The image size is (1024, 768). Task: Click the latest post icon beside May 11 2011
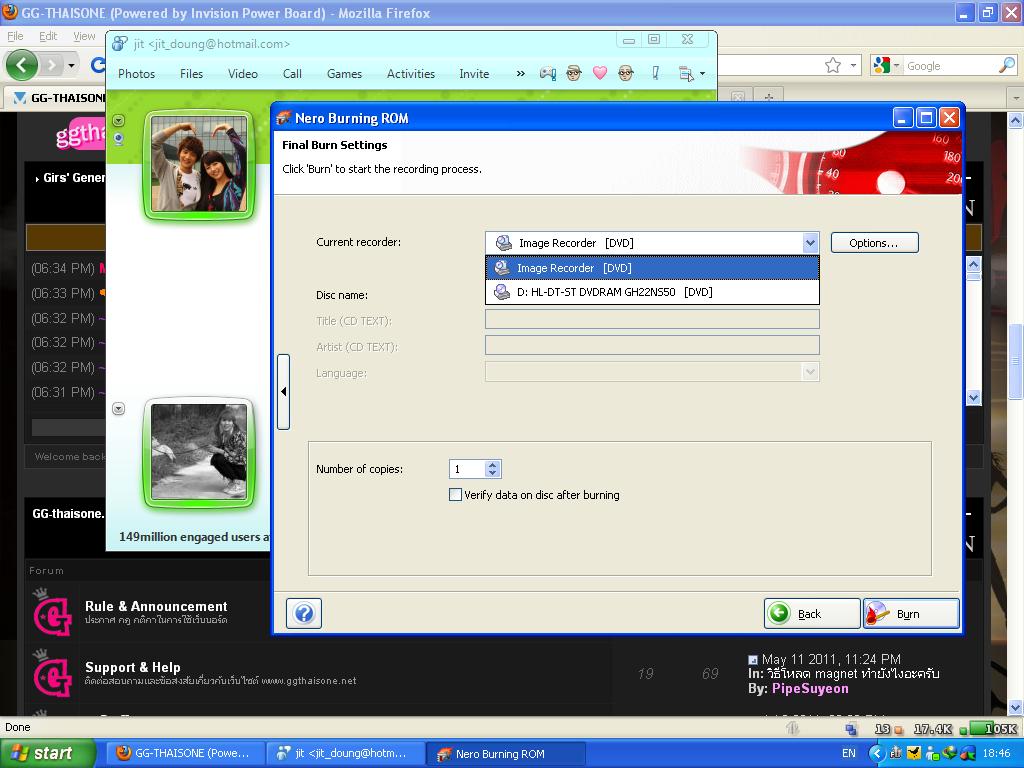tap(752, 660)
